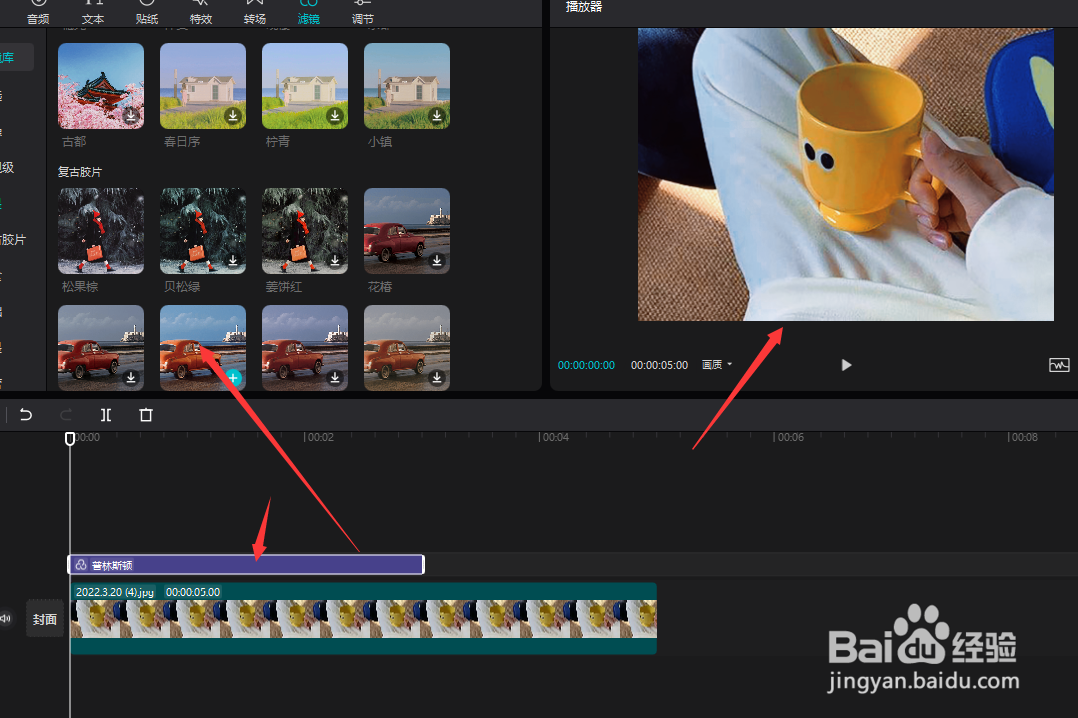The width and height of the screenshot is (1078, 718).
Task: Open the 胶片 sidebar category
Action: tap(13, 239)
